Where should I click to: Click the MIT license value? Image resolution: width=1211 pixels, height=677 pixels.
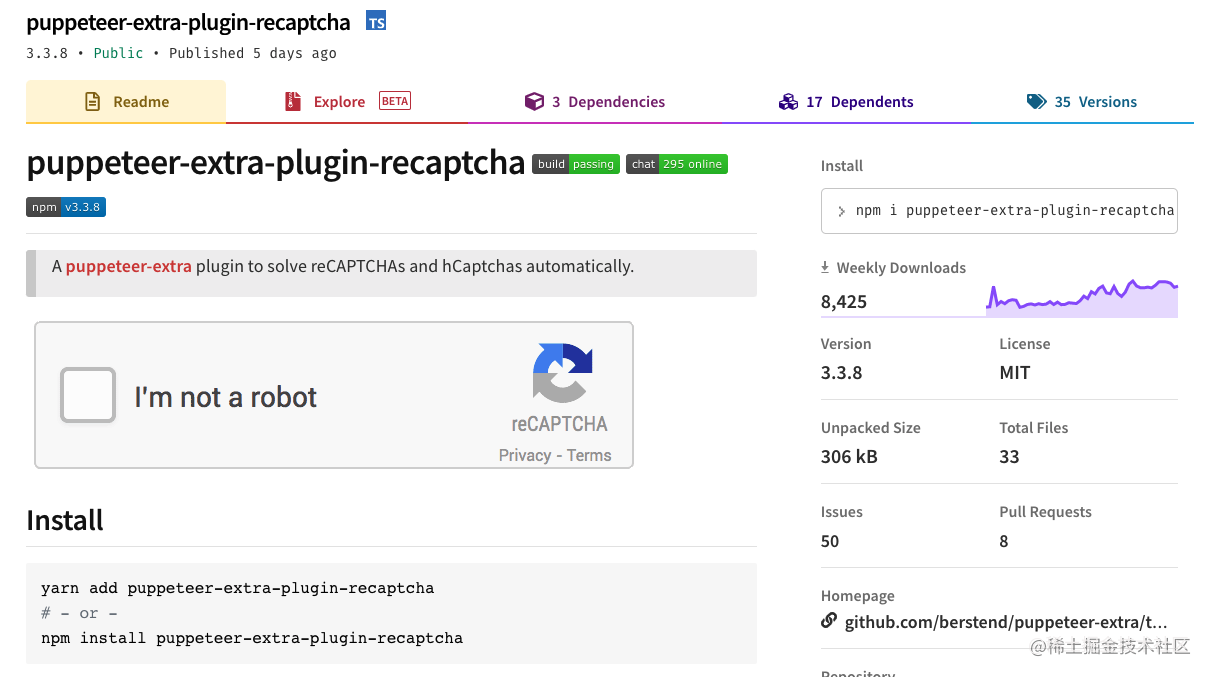point(1014,372)
